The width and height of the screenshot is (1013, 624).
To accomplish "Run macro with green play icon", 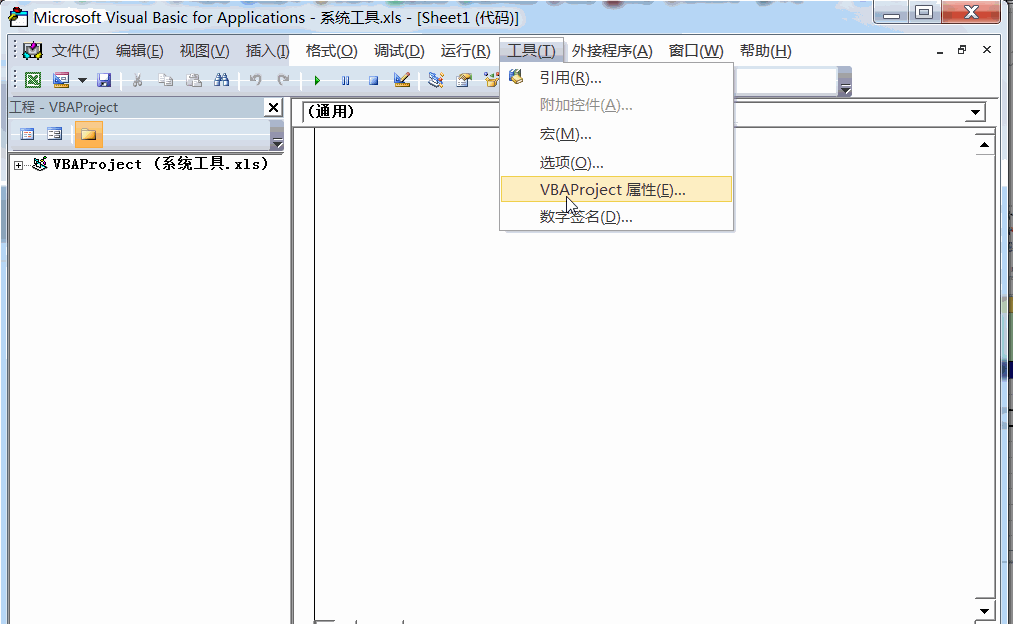I will point(317,80).
